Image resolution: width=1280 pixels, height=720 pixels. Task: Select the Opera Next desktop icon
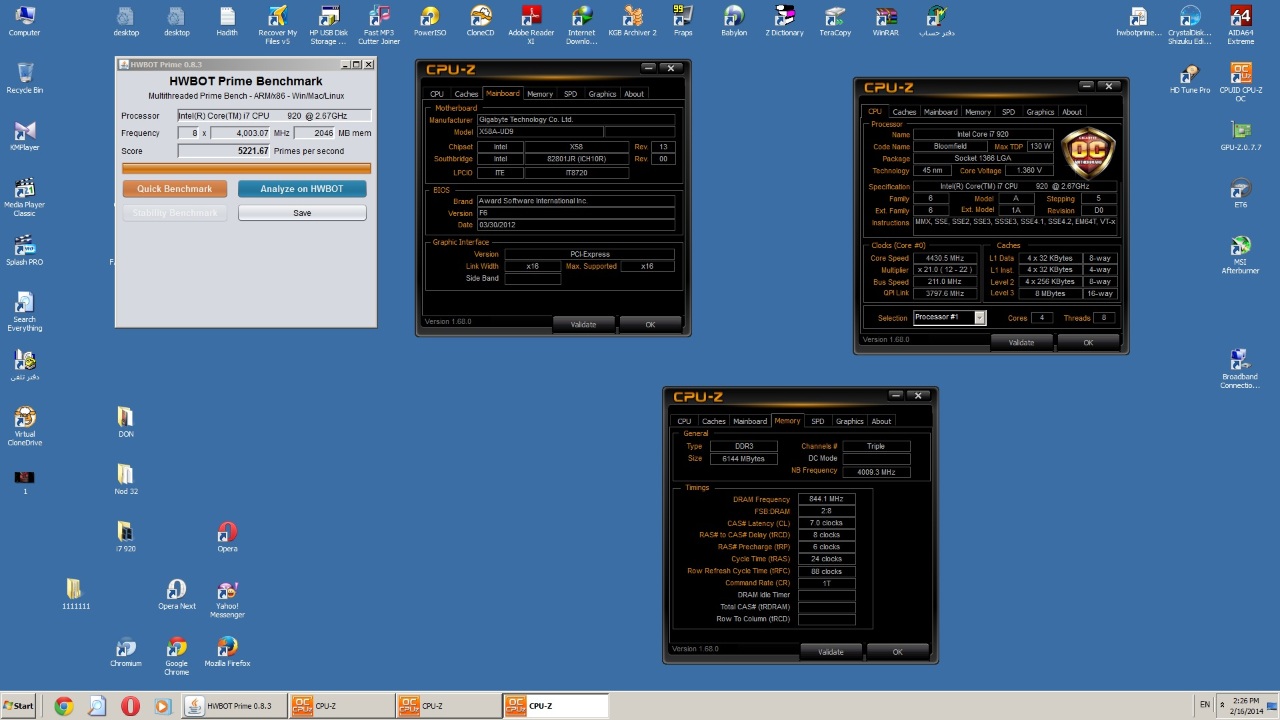pos(176,594)
